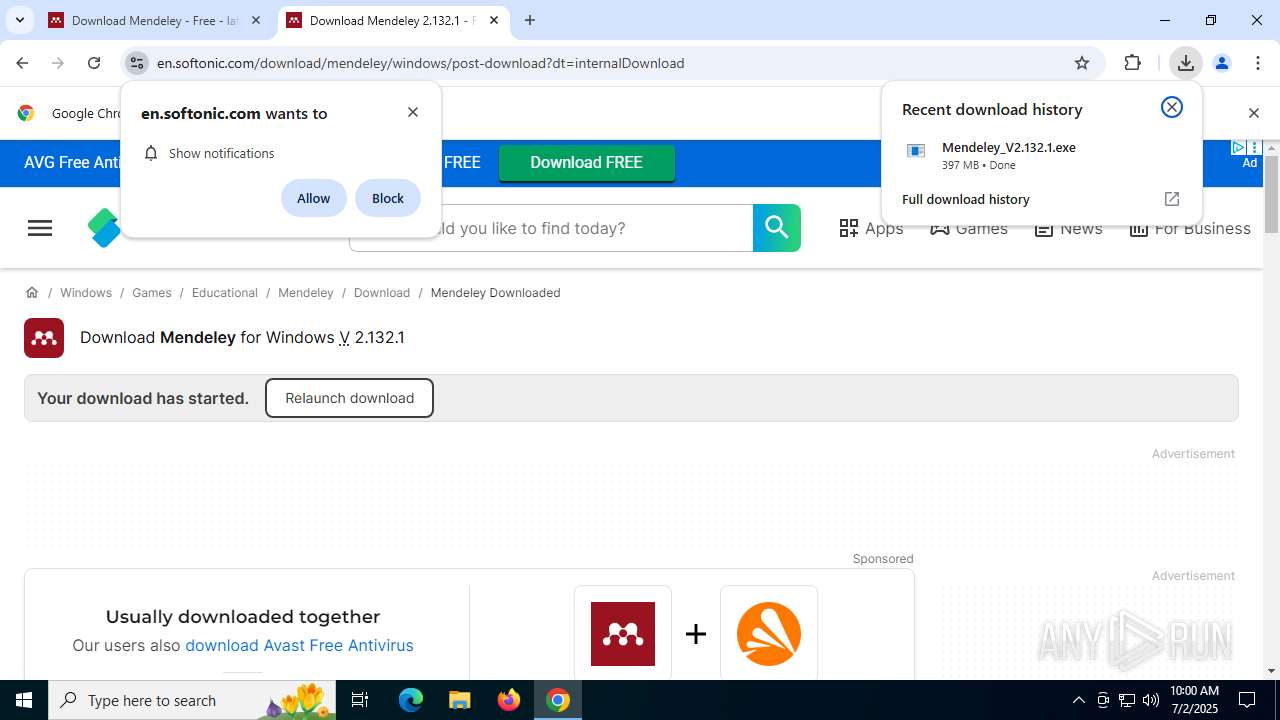Click the green Download FREE button

pos(587,162)
